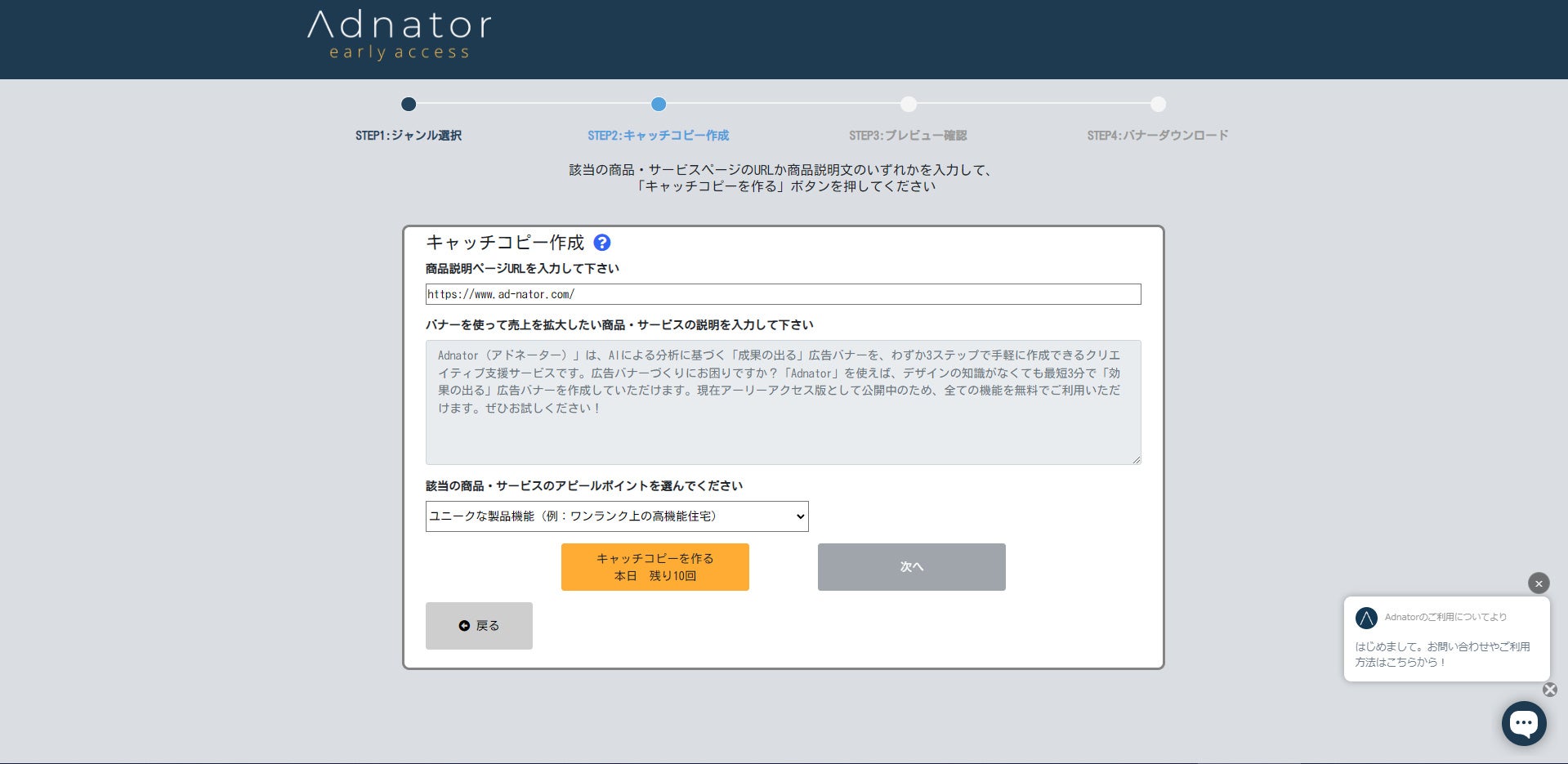Screen dimensions: 1568x764
Task: Click the STEP3 progress dot
Action: pyautogui.click(x=908, y=105)
